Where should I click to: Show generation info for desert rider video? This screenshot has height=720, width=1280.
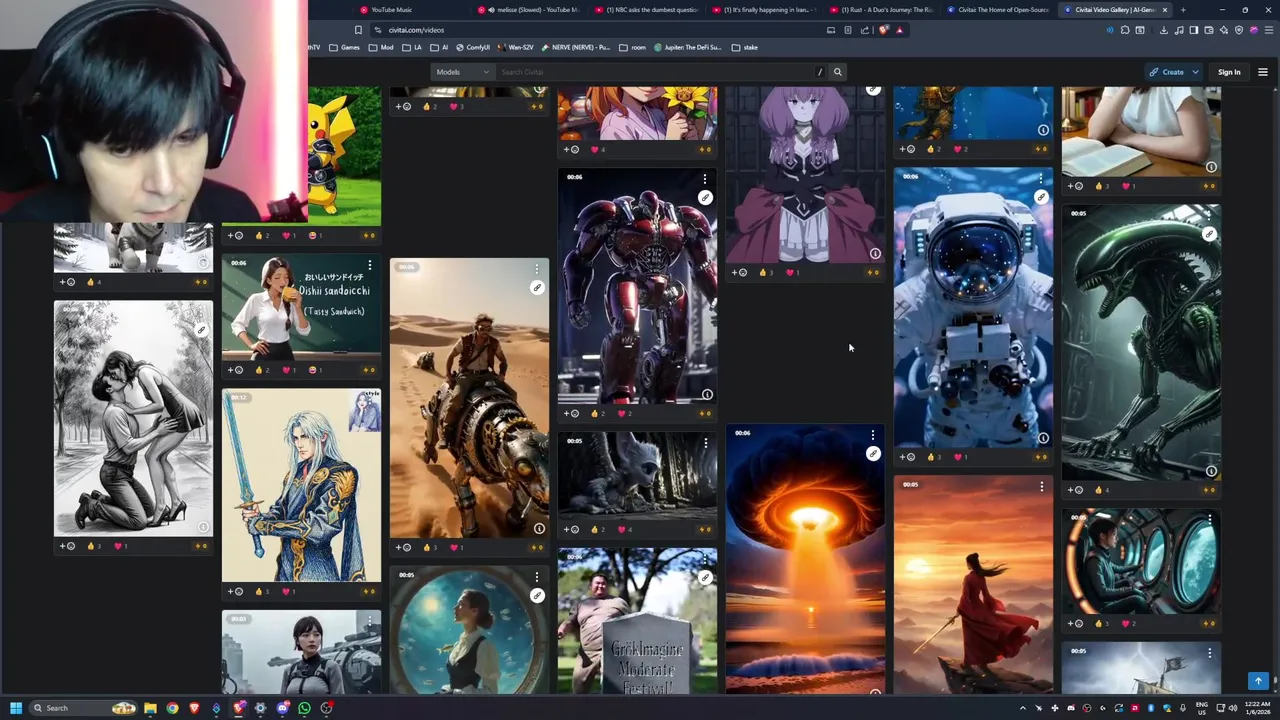click(539, 528)
